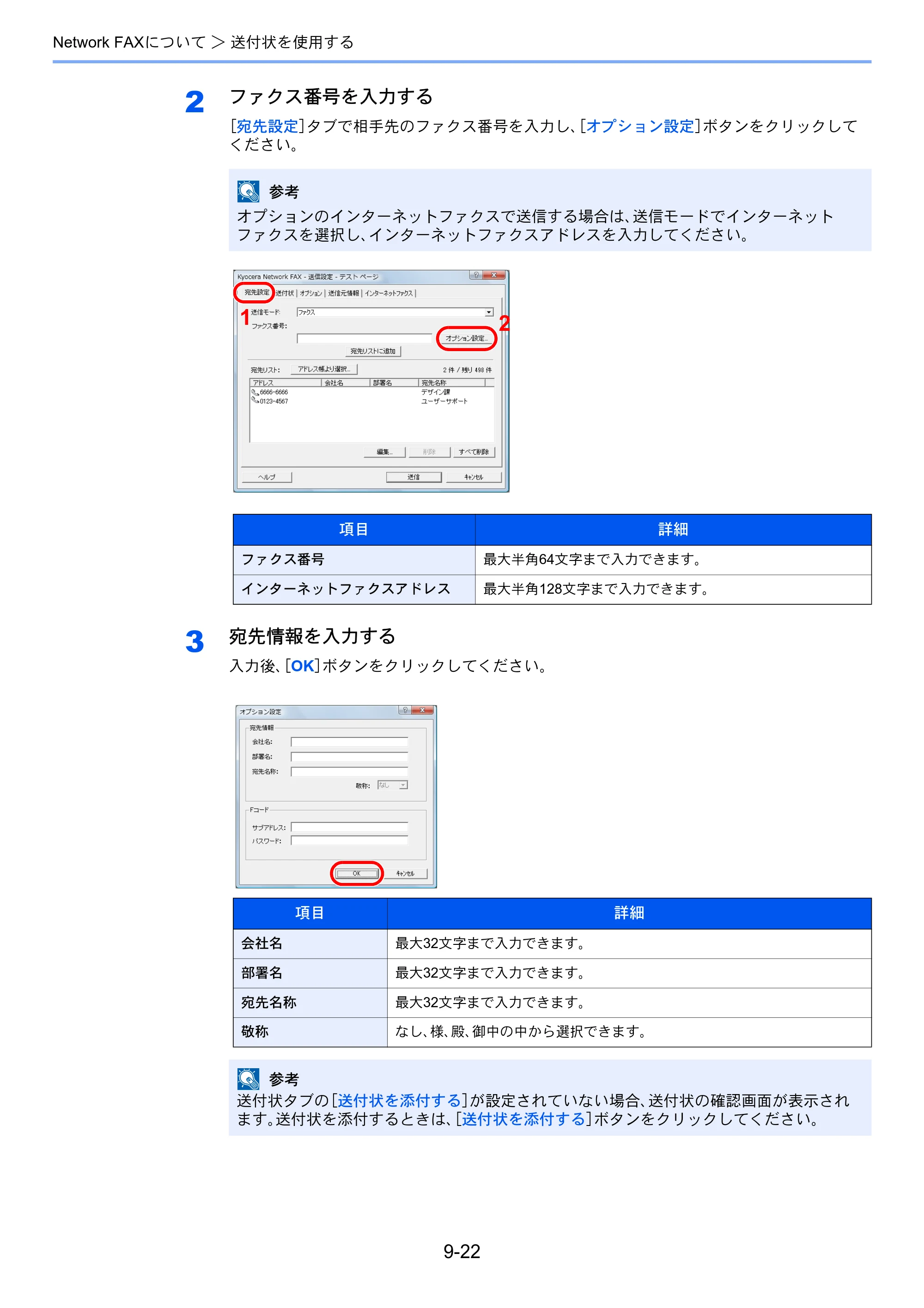Click the 会社名 column header
The width and height of the screenshot is (924, 1308).
[345, 383]
